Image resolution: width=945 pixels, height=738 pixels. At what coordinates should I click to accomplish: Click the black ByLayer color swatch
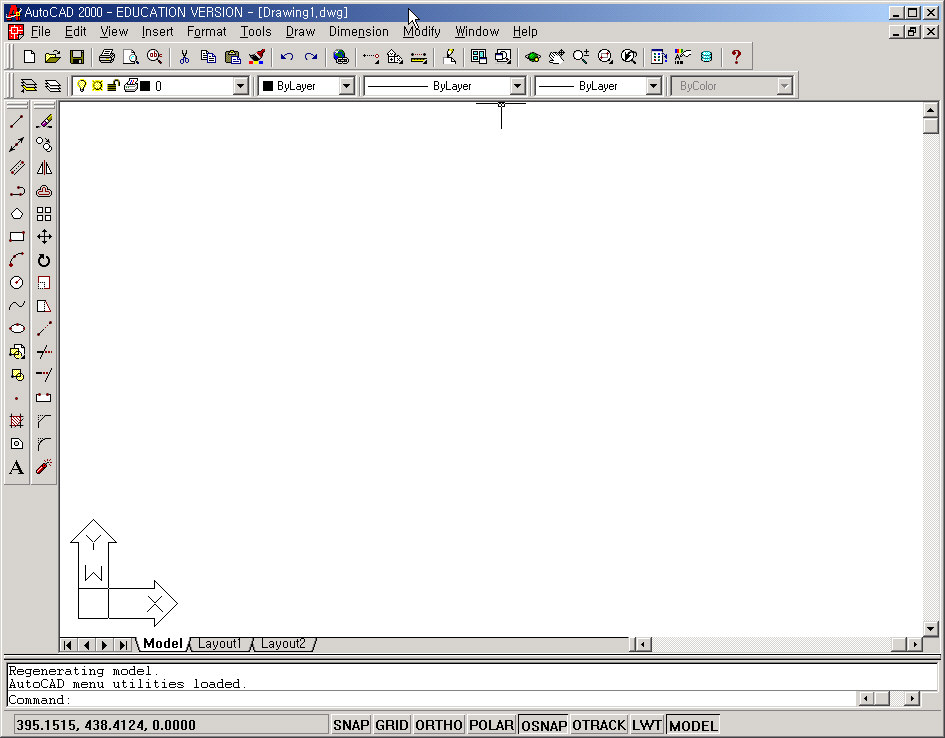[x=268, y=86]
